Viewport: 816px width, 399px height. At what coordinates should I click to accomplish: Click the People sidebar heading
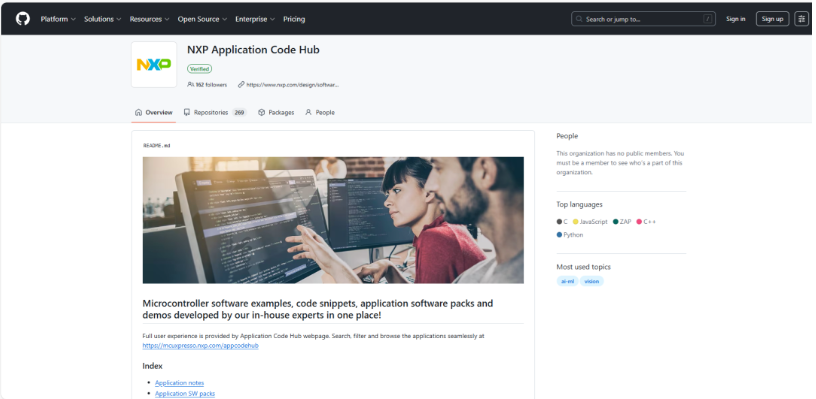point(567,136)
